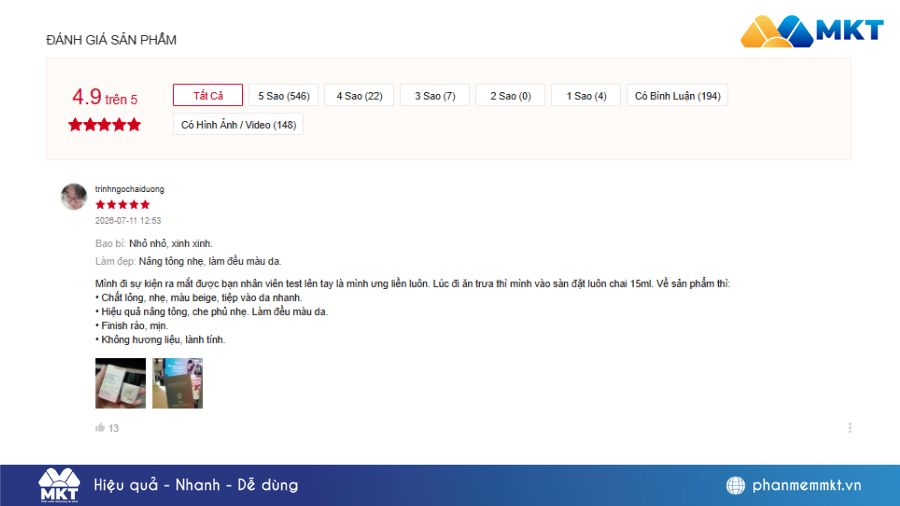Click the MKT logo at top right
The height and width of the screenshot is (506, 900).
pyautogui.click(x=812, y=30)
